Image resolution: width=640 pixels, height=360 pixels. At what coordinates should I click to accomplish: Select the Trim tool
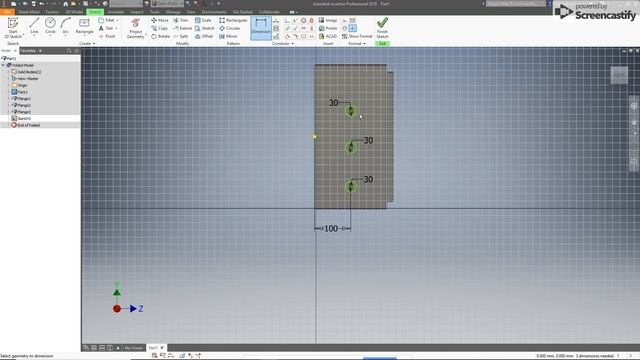[x=180, y=20]
